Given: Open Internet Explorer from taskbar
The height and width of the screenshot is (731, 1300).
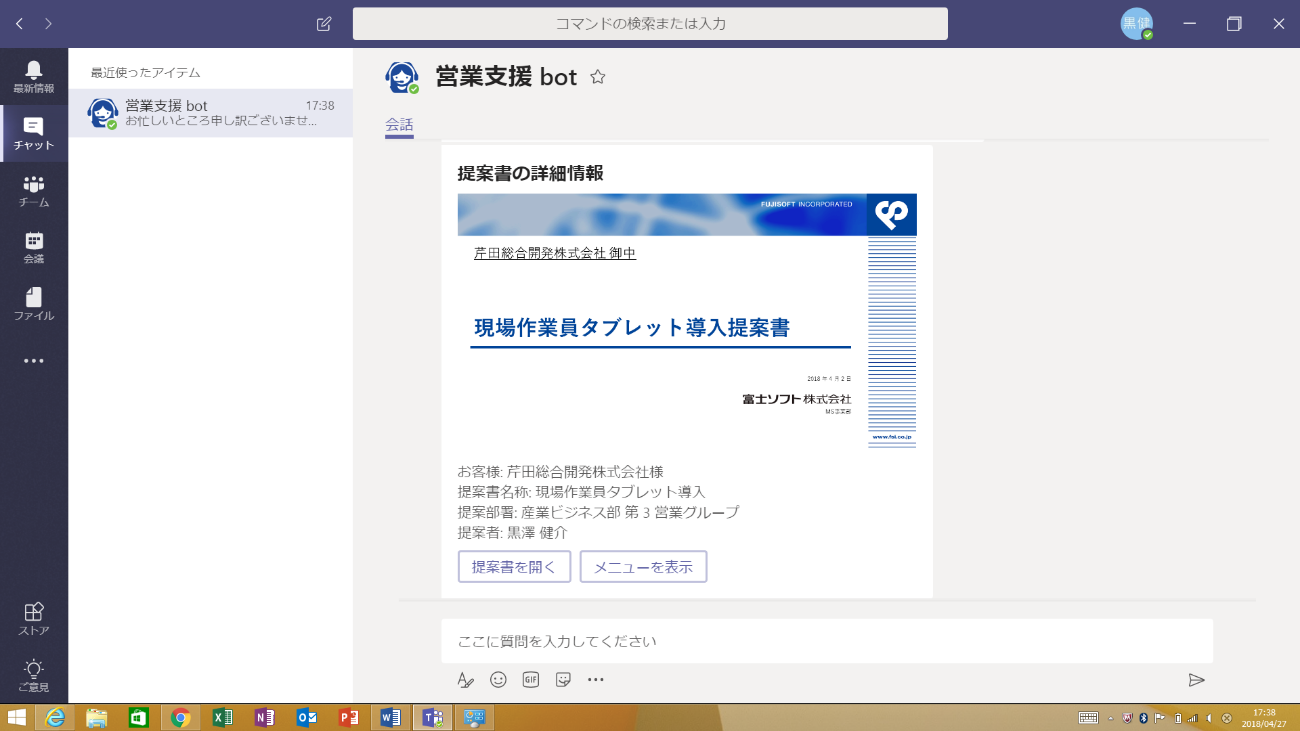Looking at the screenshot, I should (x=55, y=717).
